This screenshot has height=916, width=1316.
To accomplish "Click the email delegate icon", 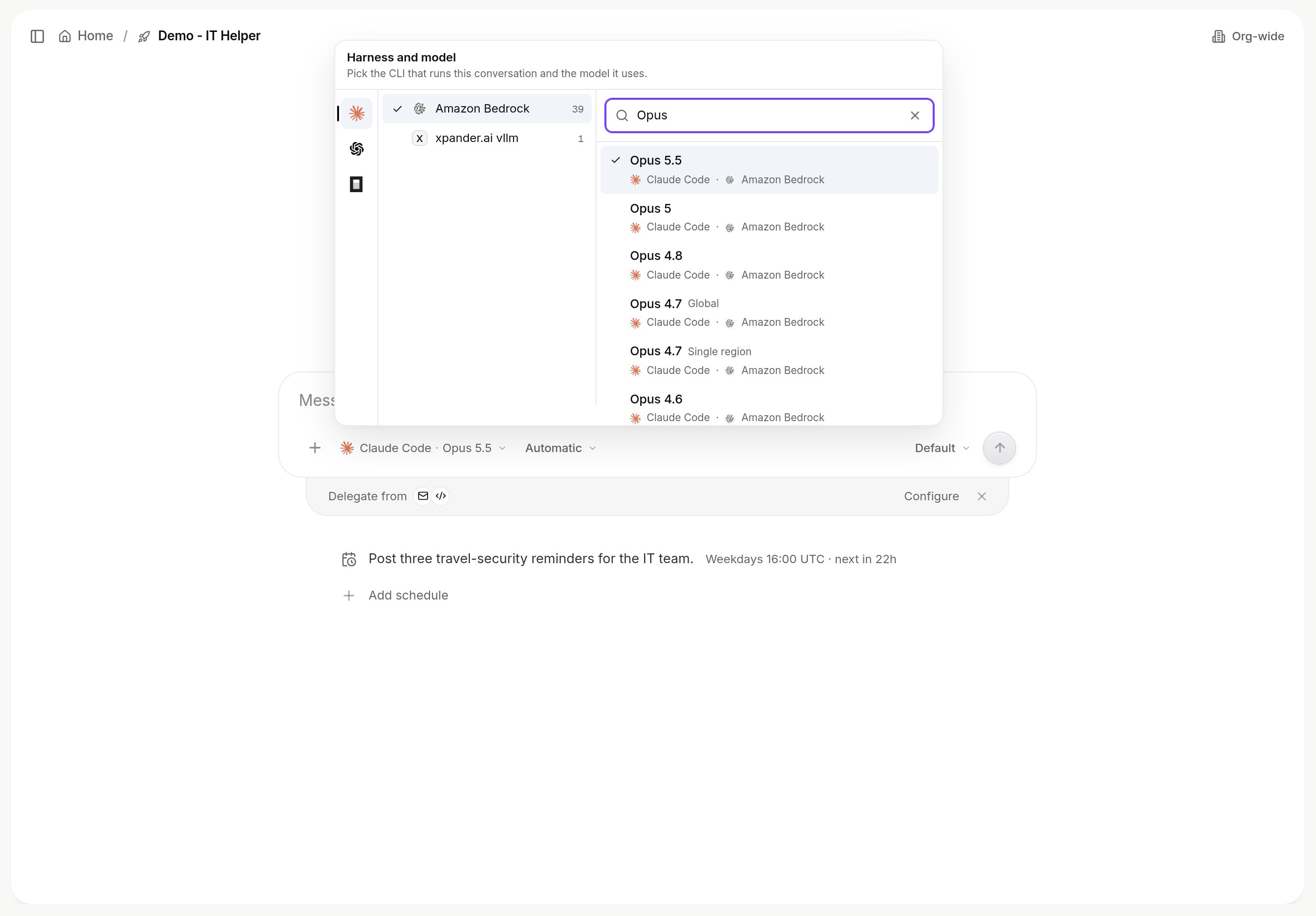I will [423, 496].
